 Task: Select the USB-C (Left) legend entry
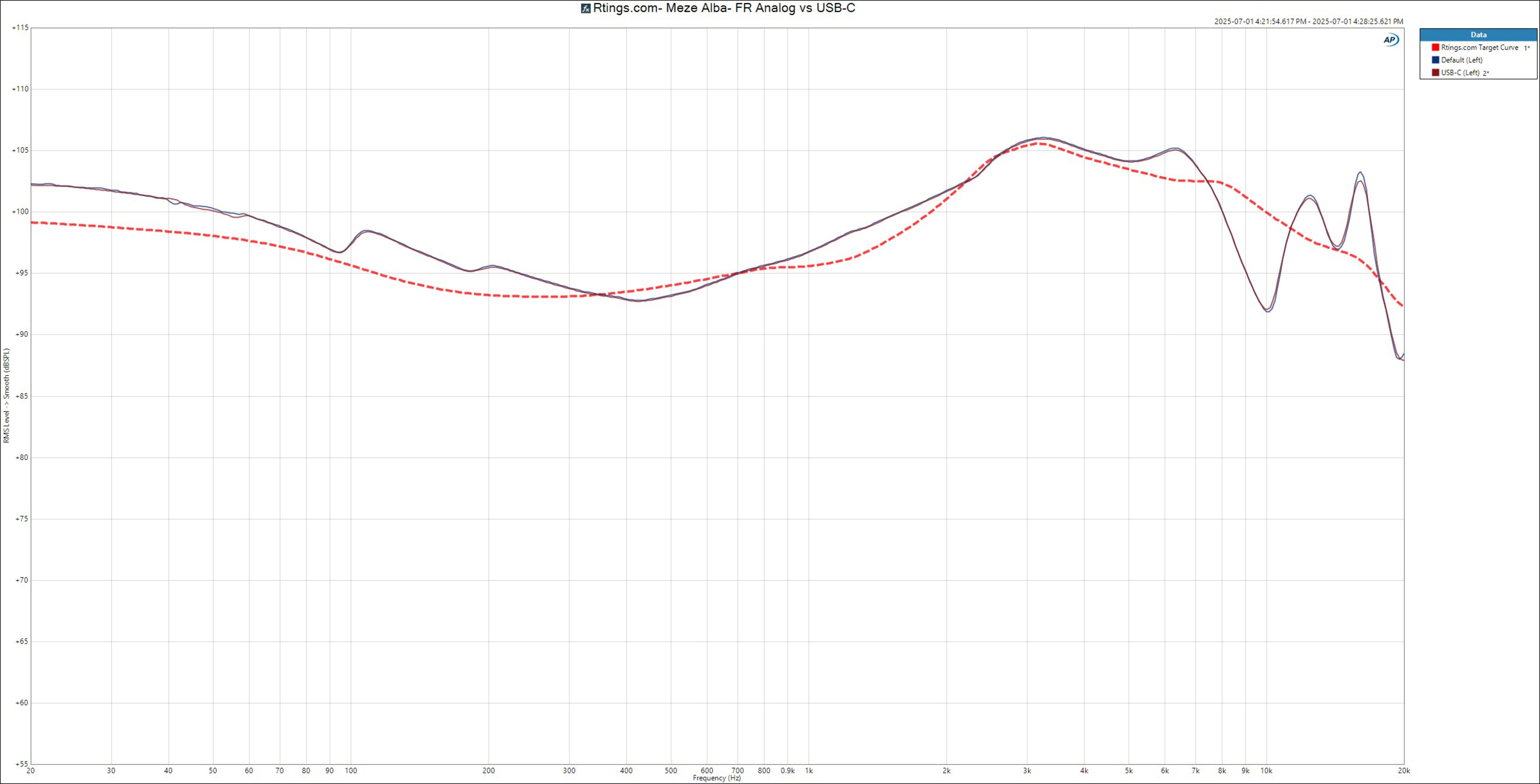pos(1460,73)
